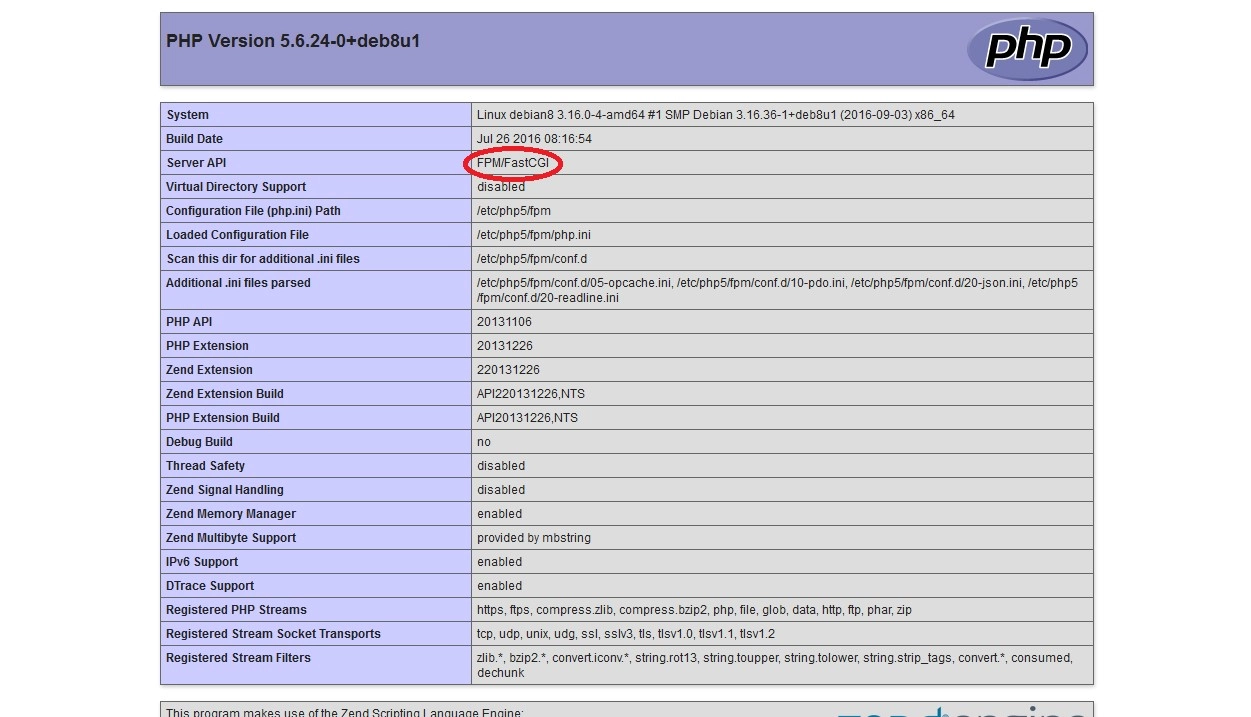This screenshot has width=1251, height=717.
Task: Click the Build Date value Jul 26 2016
Action: click(534, 139)
